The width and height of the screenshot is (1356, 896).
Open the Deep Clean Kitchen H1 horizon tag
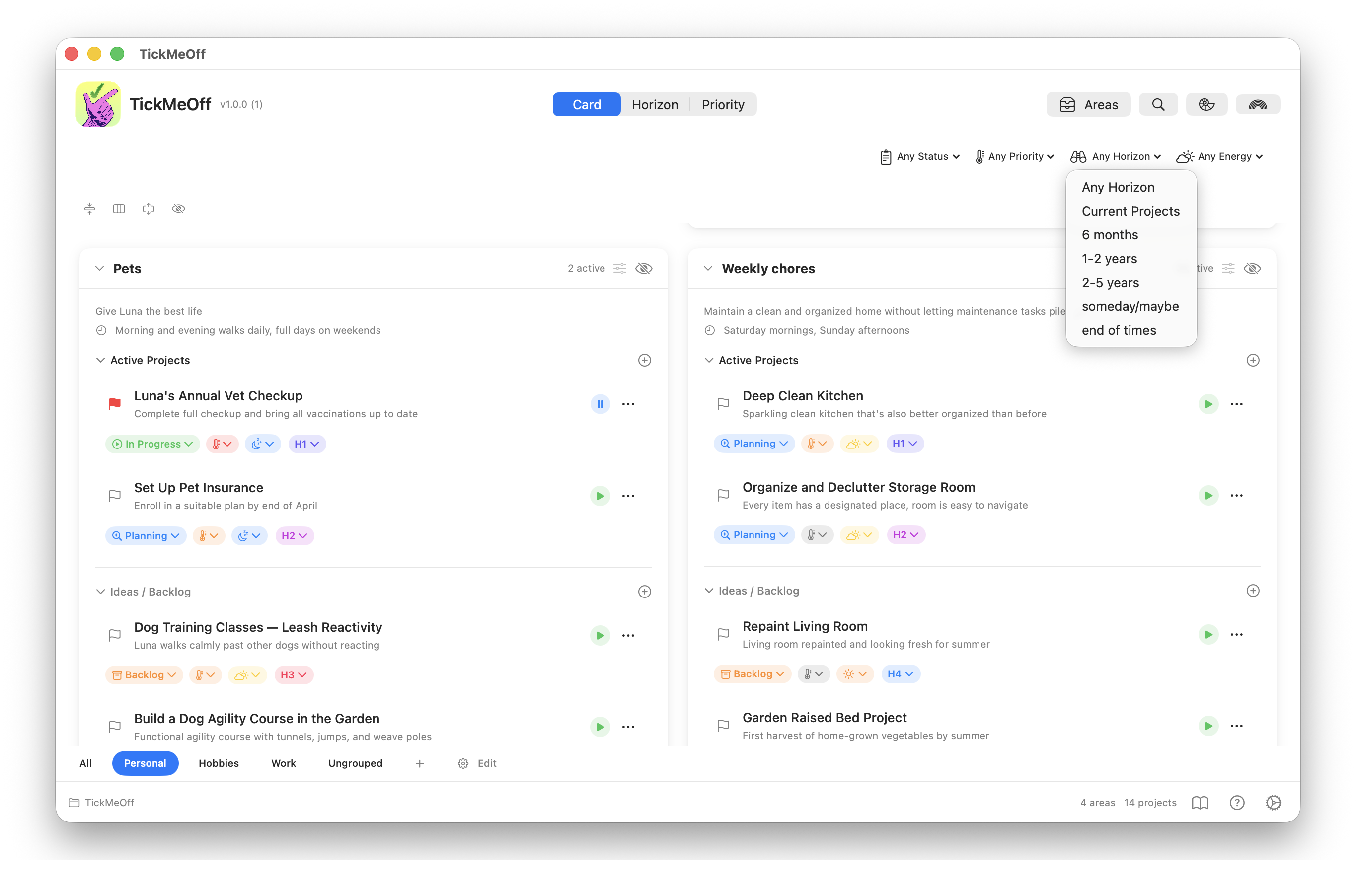(904, 444)
